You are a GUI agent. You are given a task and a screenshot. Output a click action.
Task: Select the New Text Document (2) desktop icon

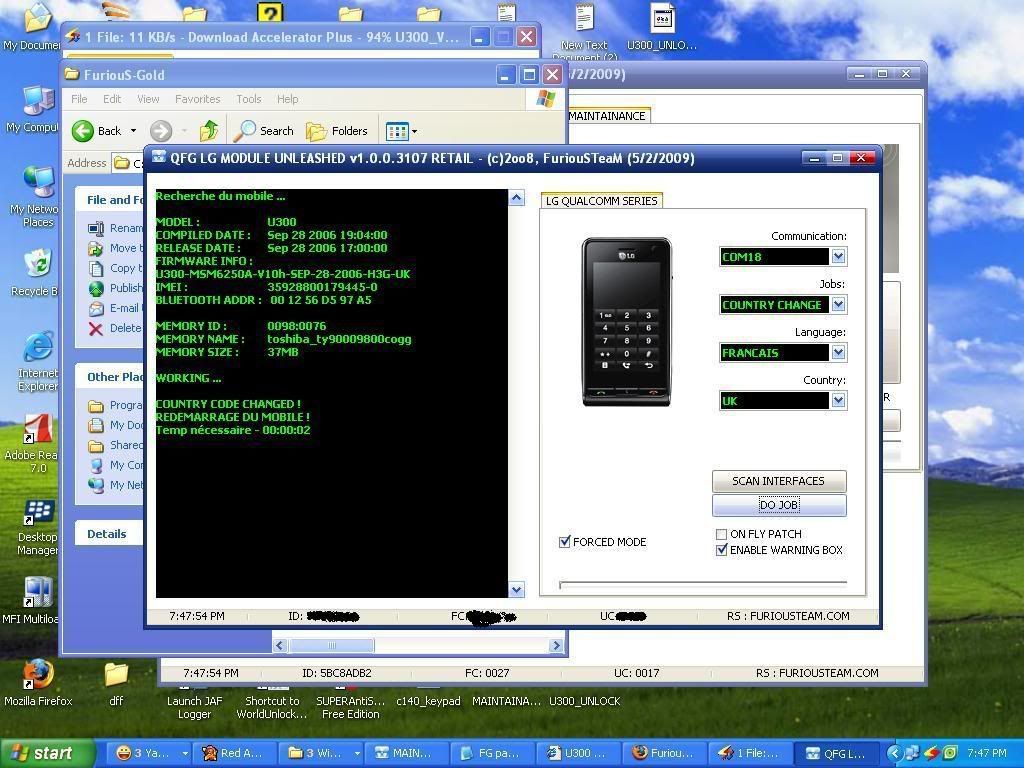[x=584, y=31]
